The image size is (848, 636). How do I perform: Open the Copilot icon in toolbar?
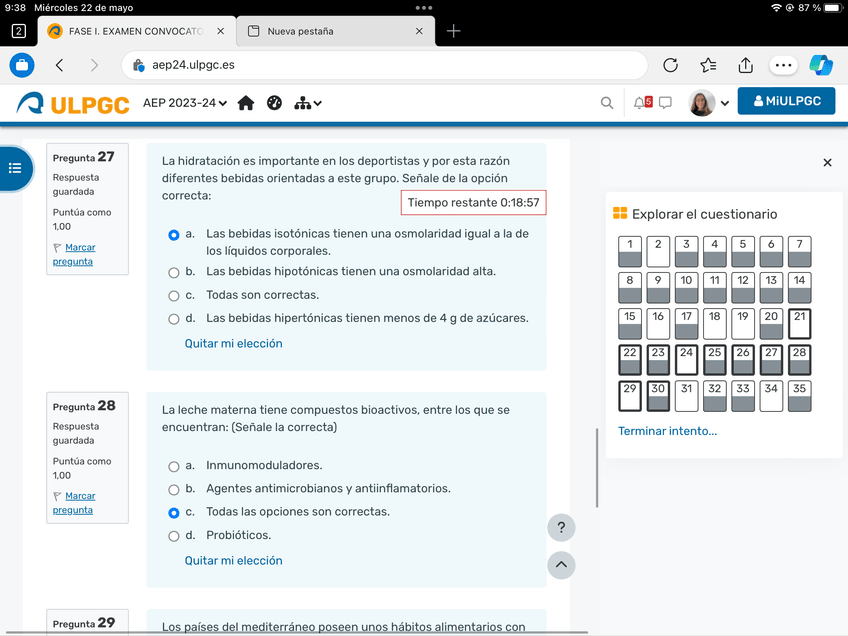pyautogui.click(x=821, y=65)
